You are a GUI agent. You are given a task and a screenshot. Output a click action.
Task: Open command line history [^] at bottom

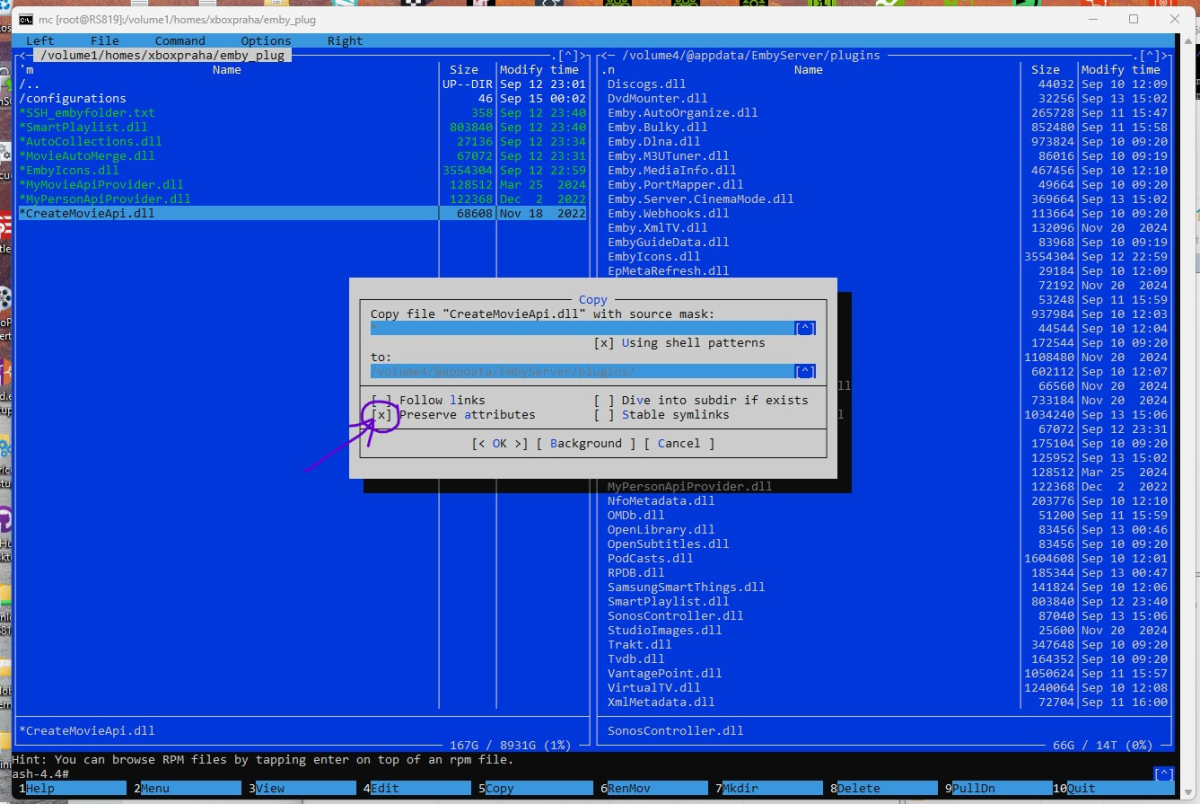click(x=1163, y=774)
